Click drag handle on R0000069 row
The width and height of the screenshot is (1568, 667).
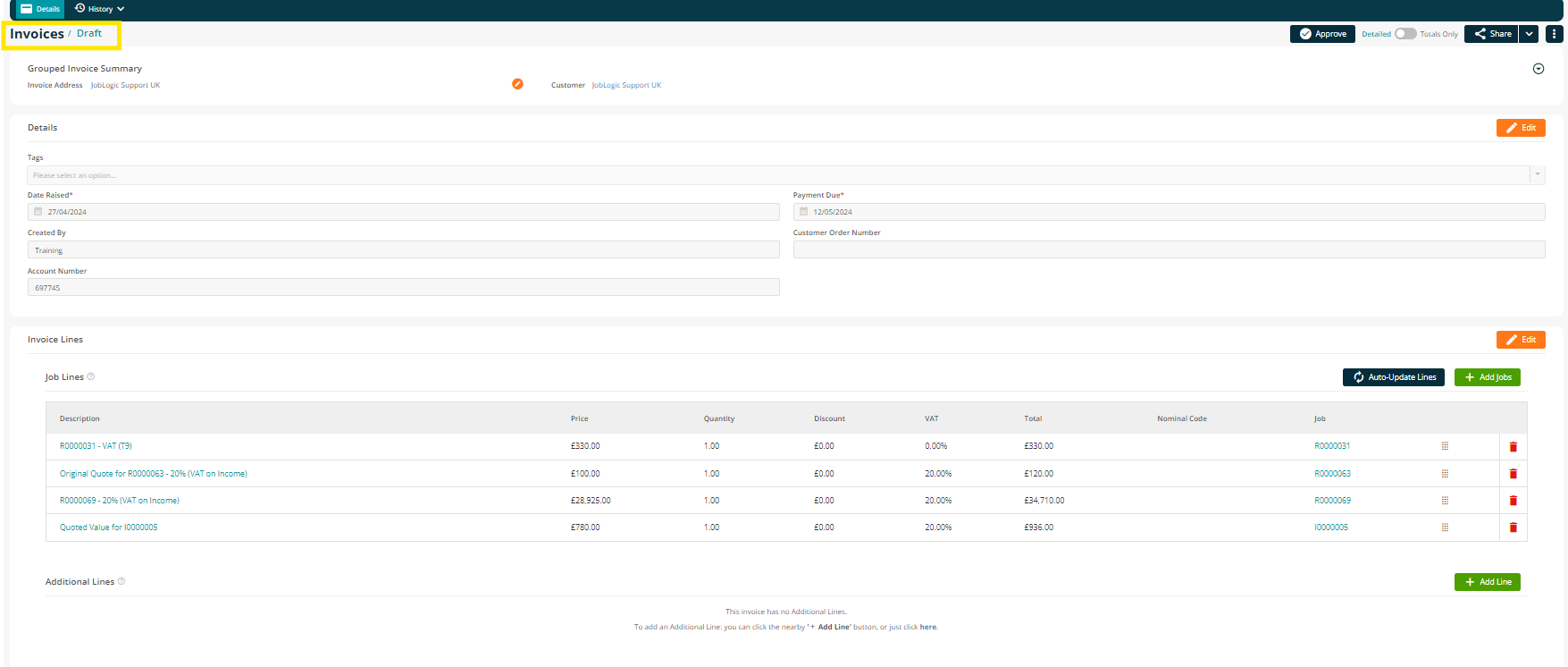[x=1445, y=501]
